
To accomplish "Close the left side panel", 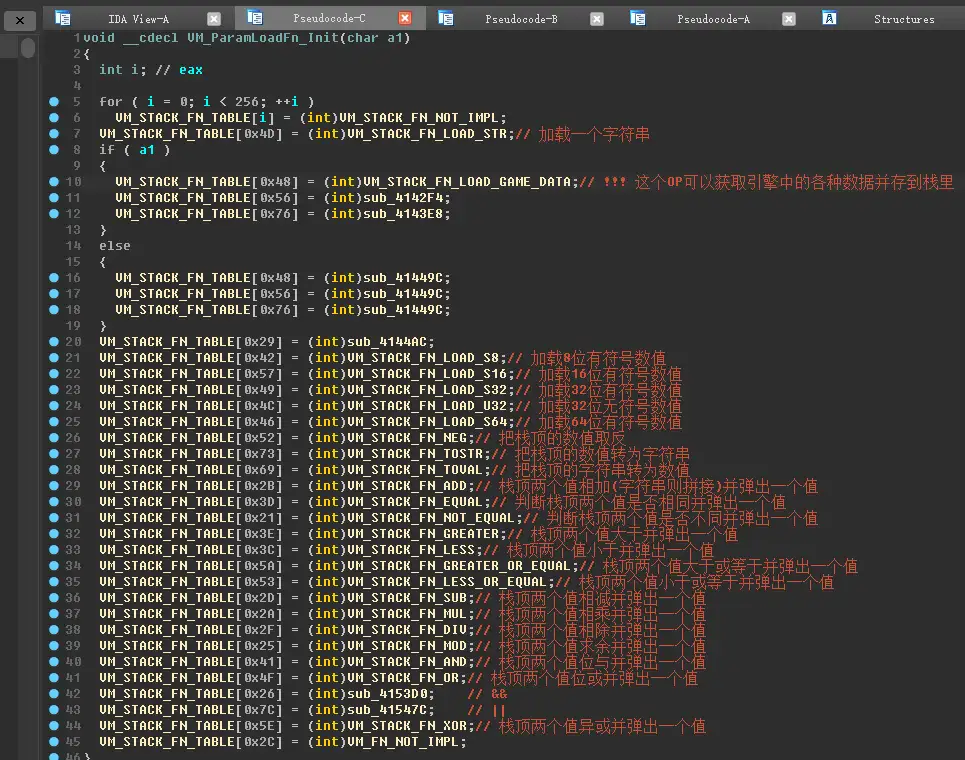I will [x=19, y=19].
